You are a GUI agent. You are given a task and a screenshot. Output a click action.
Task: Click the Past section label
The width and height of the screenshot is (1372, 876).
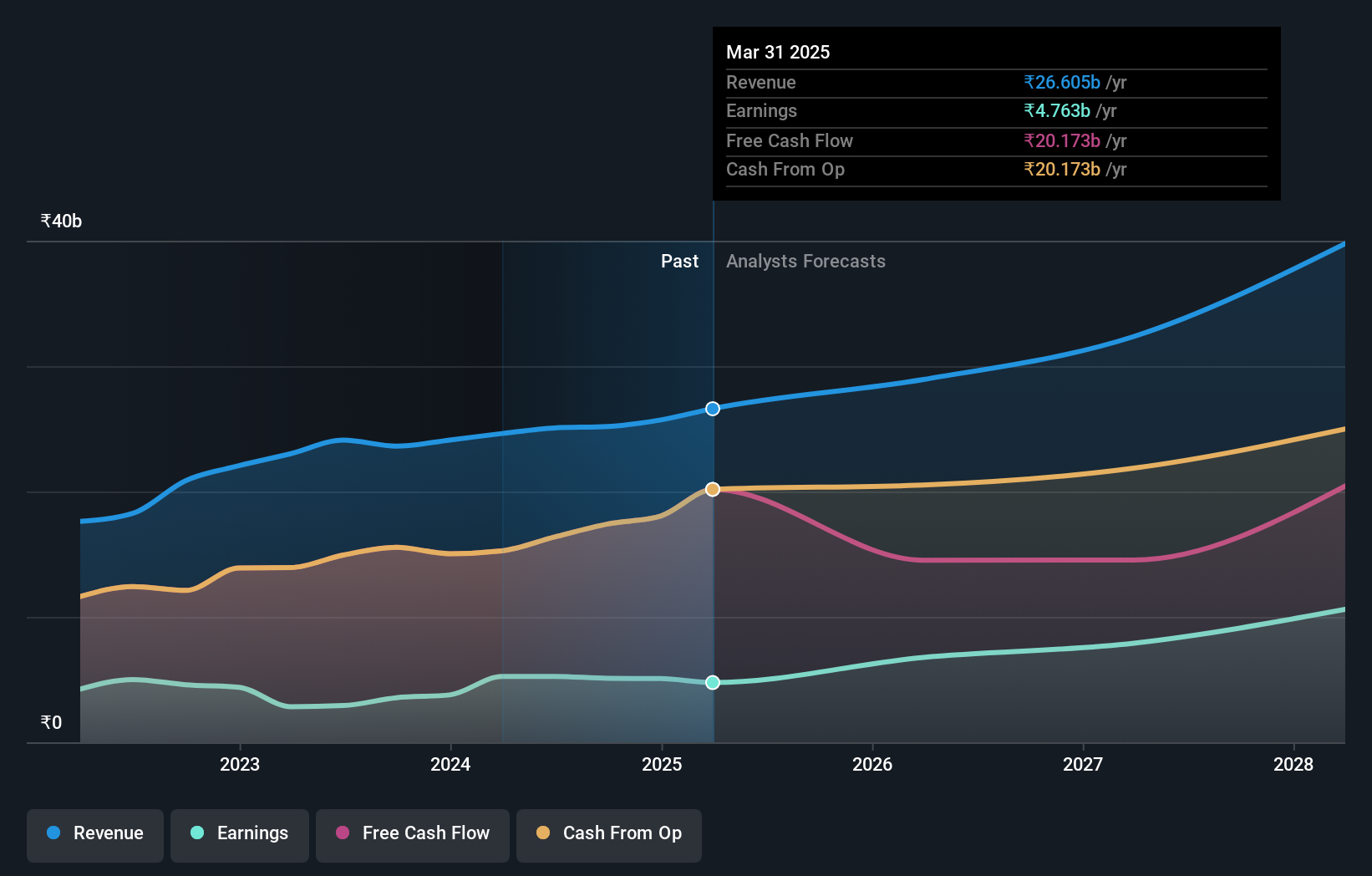[679, 261]
